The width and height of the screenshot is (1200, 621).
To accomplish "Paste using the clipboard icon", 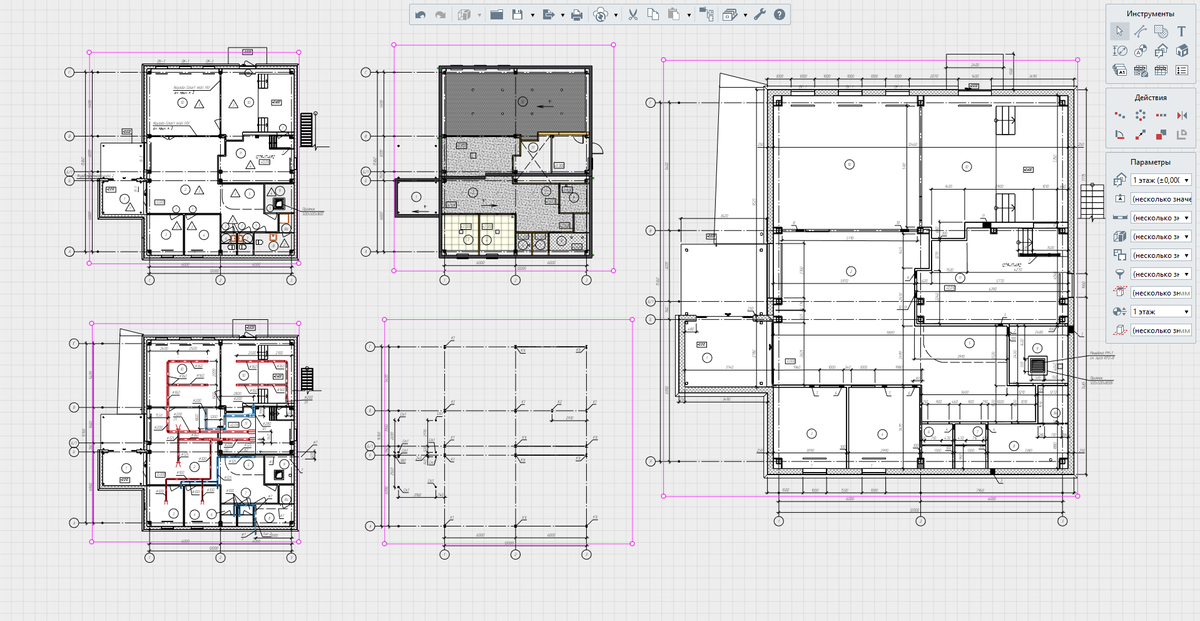I will coord(674,15).
